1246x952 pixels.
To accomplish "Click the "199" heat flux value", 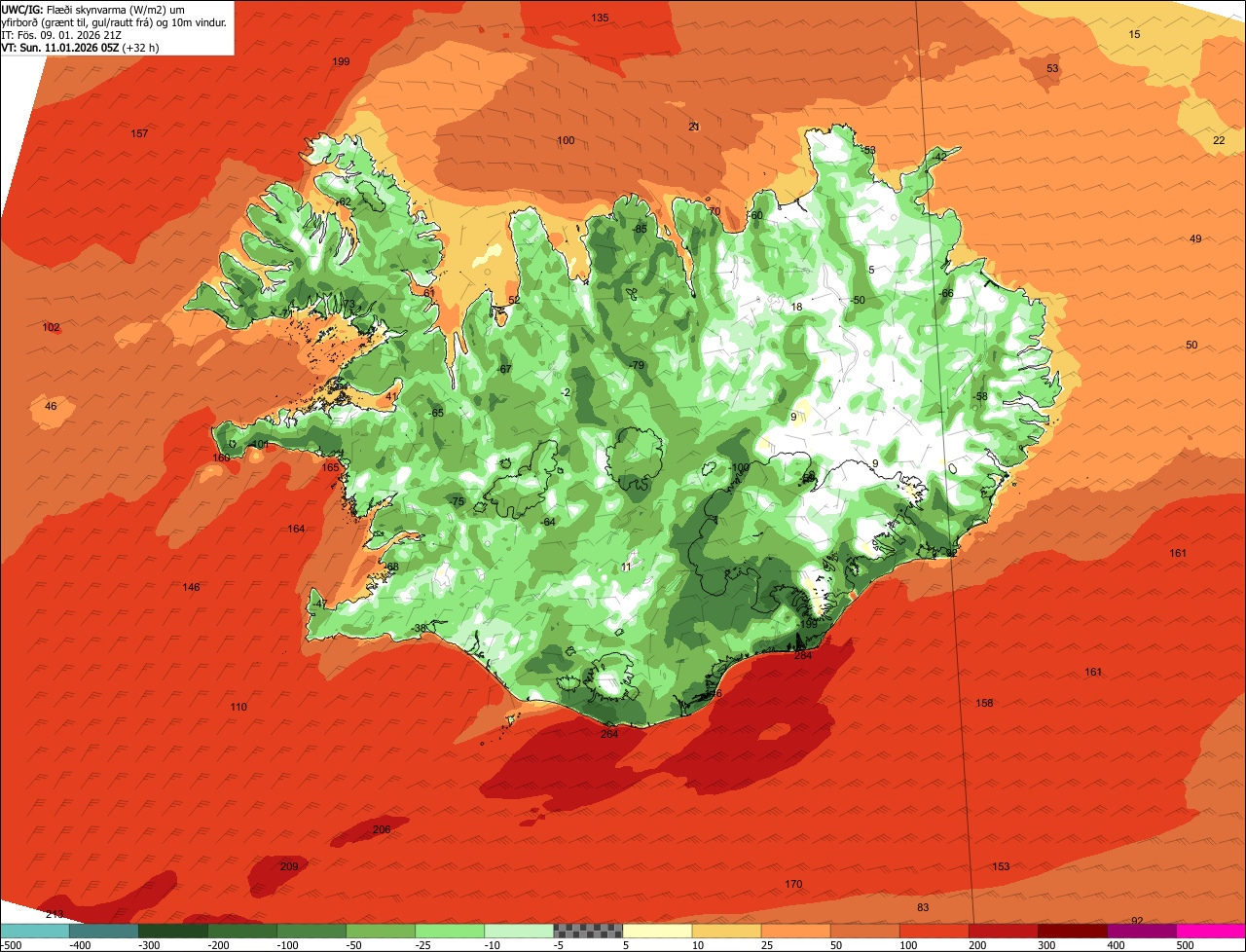I will pos(341,61).
